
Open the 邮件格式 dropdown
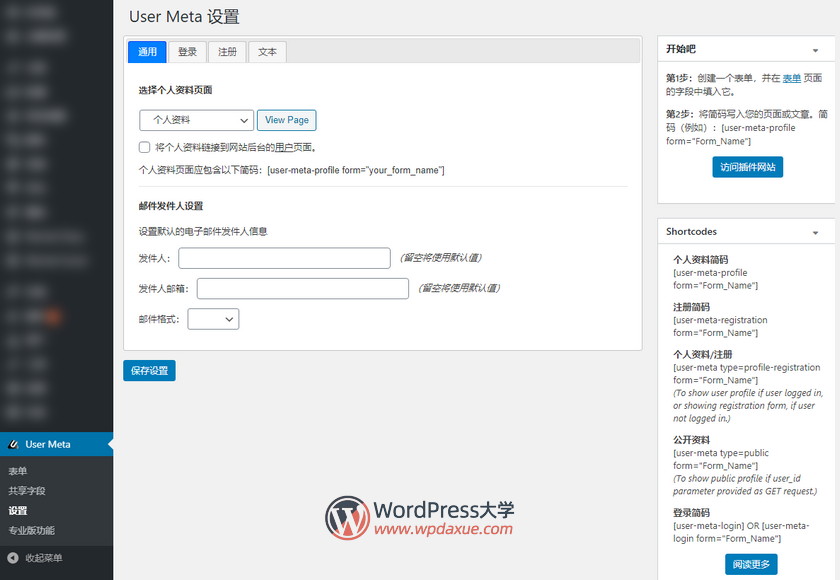coord(213,319)
